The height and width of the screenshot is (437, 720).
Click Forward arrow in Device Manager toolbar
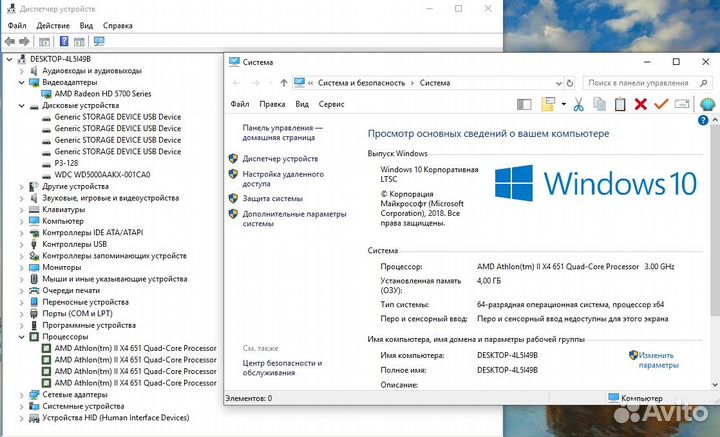(x=24, y=42)
